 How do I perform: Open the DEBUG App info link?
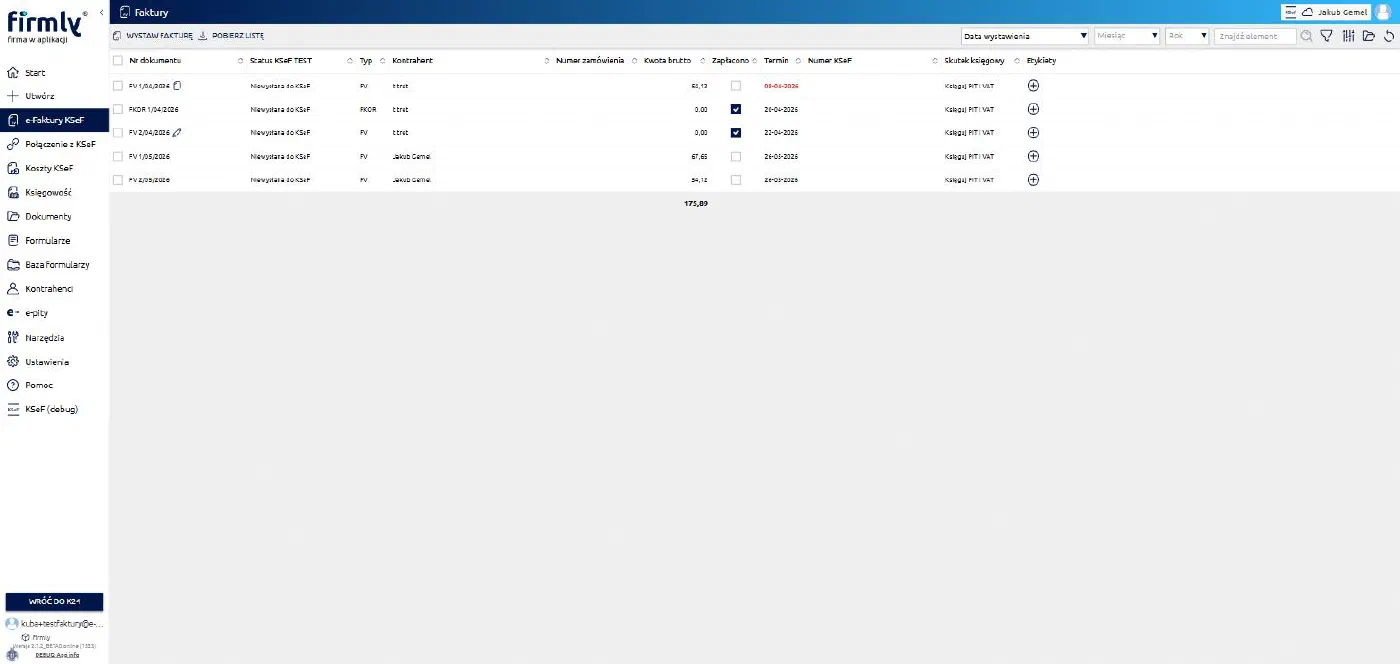tap(57, 655)
